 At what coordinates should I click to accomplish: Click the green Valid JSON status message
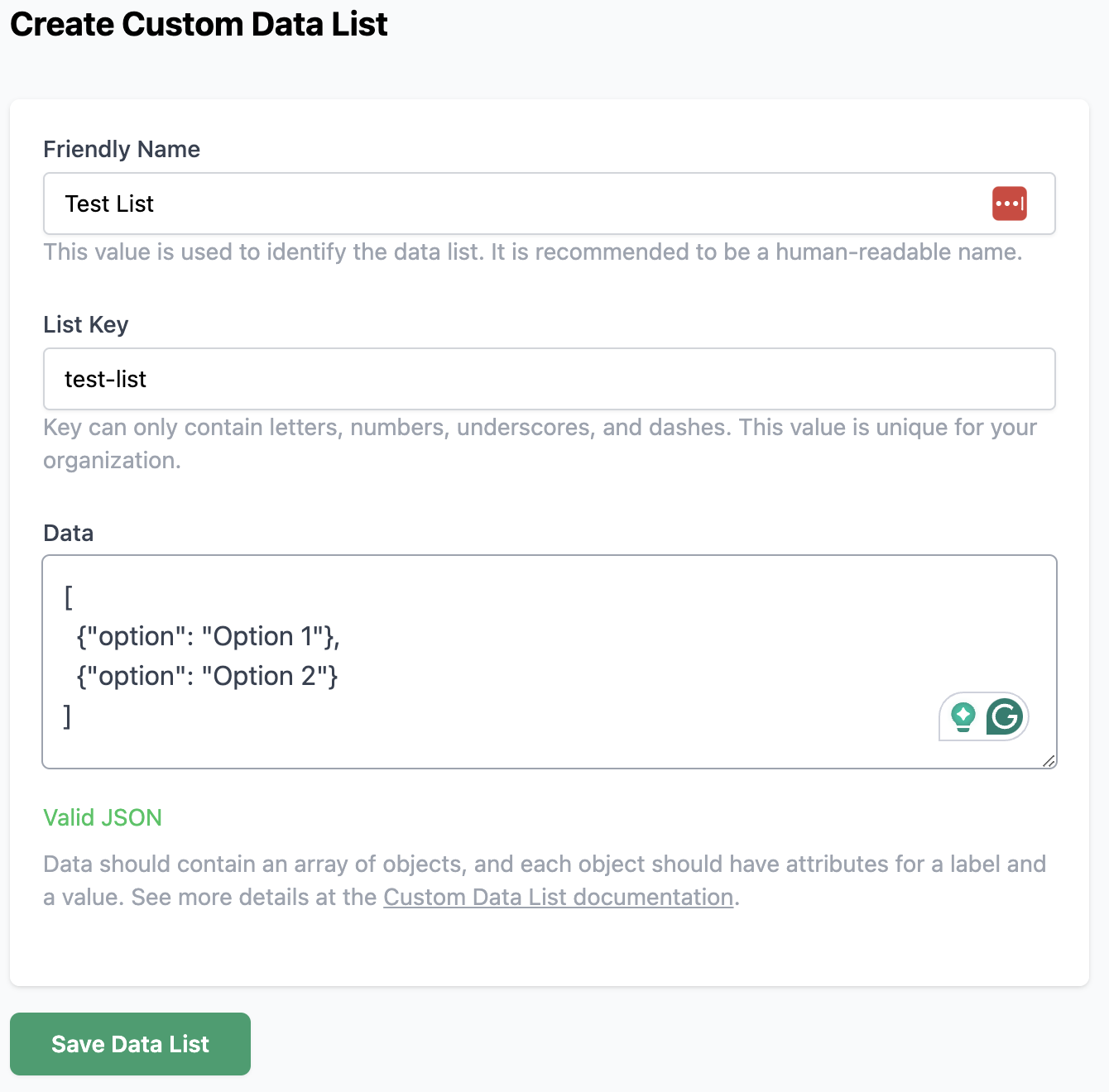(x=103, y=817)
